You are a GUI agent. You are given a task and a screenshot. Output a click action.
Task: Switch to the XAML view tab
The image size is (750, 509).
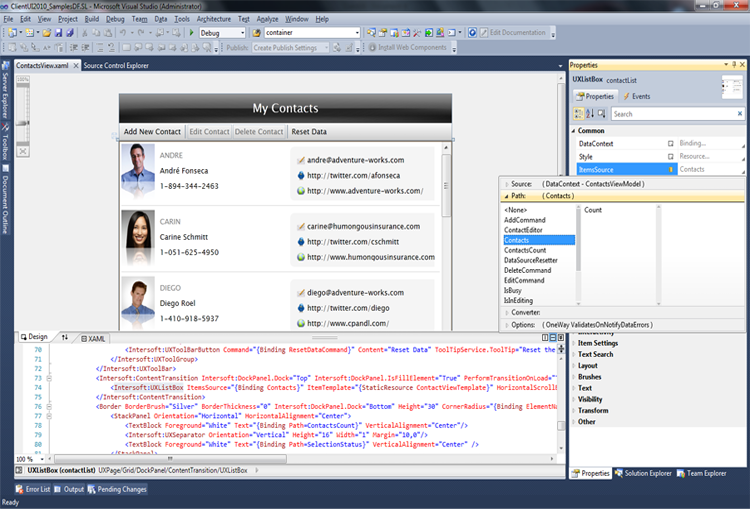coord(93,339)
